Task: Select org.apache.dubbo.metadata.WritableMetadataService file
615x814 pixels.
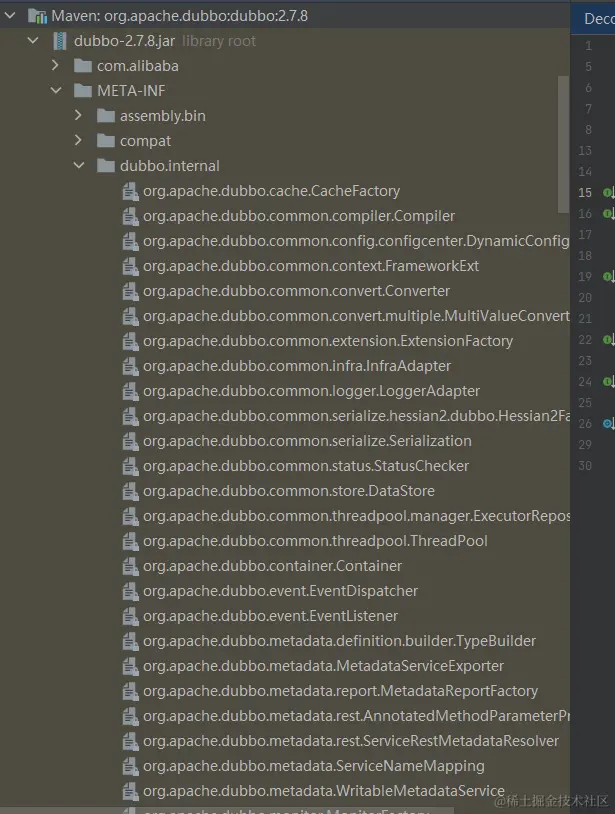Action: click(324, 791)
